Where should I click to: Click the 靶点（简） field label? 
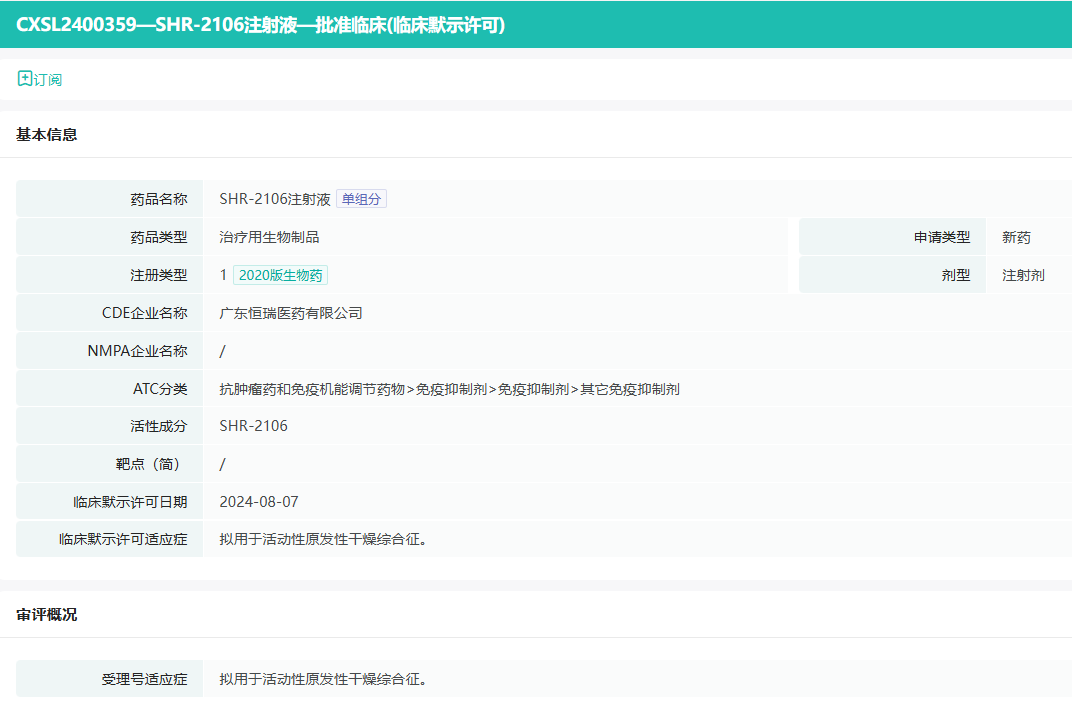tap(151, 464)
